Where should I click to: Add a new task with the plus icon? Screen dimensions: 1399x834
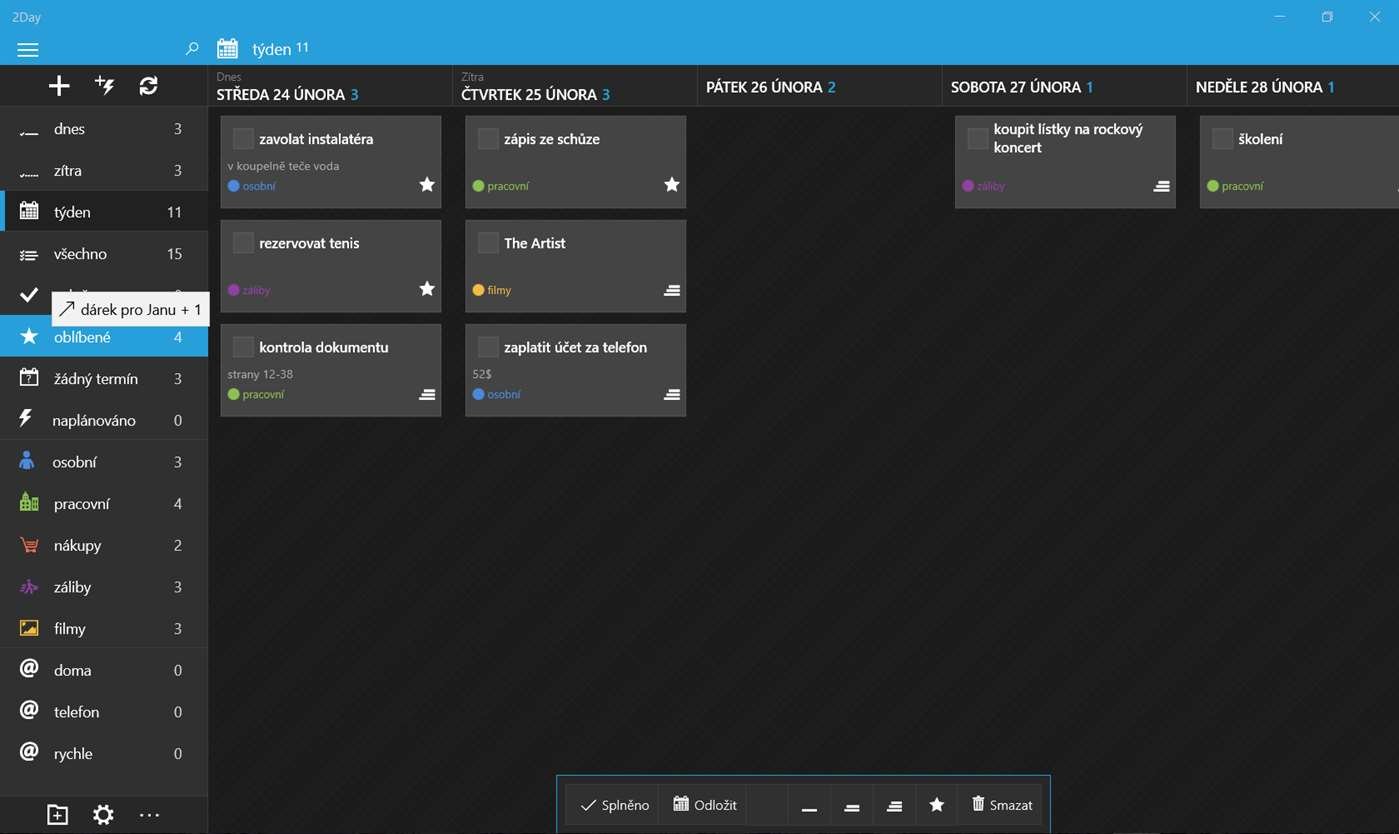[x=59, y=86]
